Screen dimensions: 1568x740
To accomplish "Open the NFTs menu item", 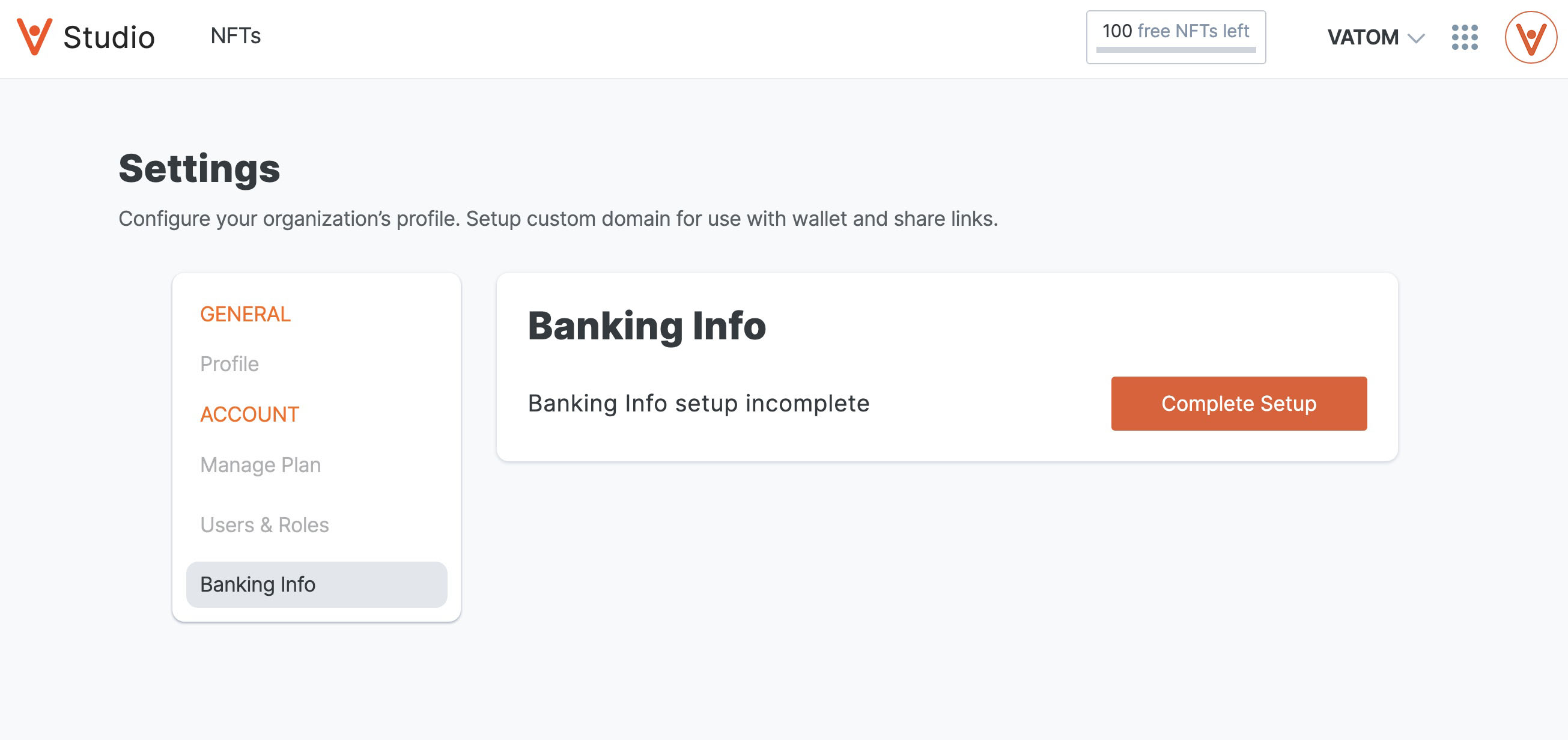I will [236, 36].
